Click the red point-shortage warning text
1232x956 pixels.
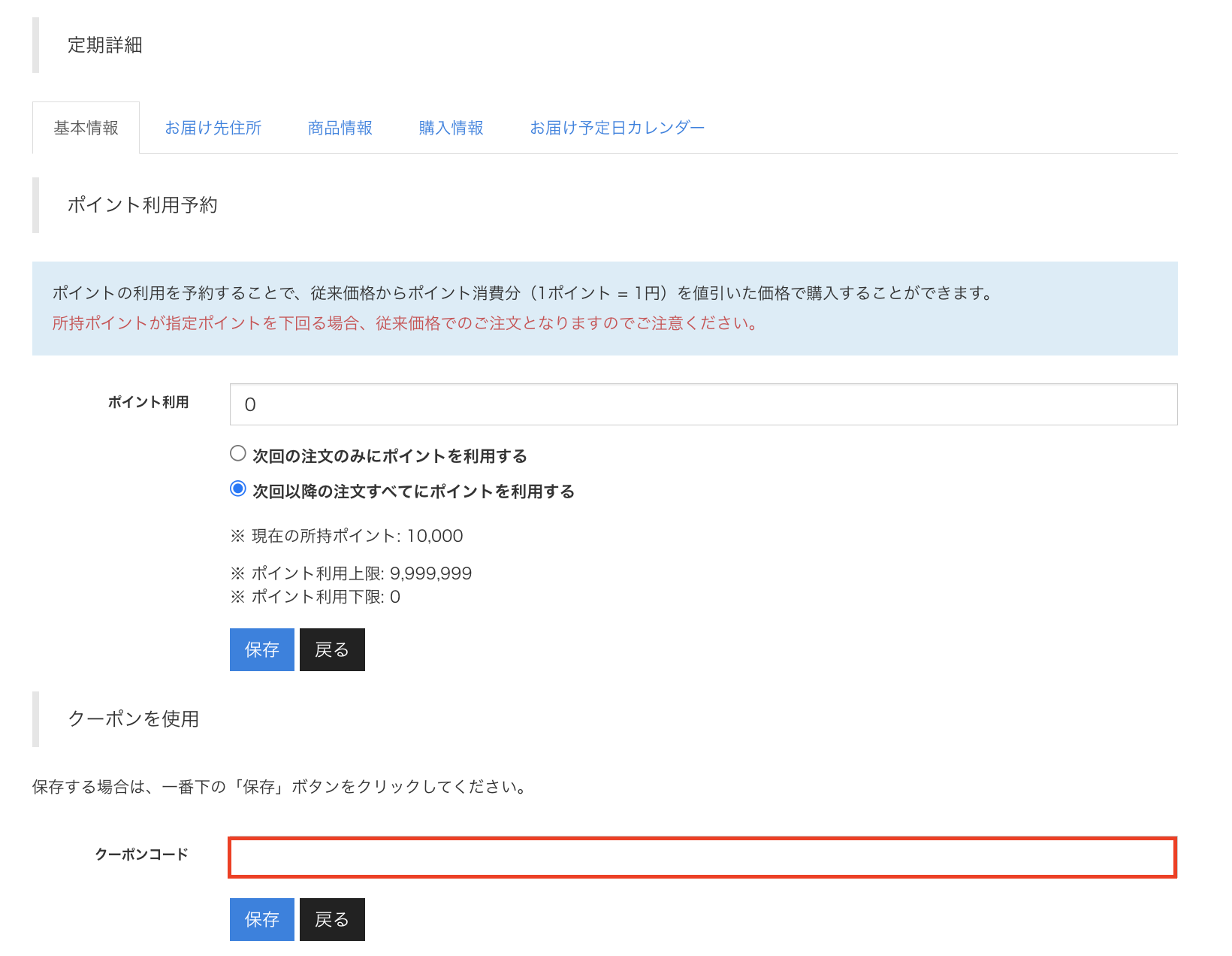(406, 323)
